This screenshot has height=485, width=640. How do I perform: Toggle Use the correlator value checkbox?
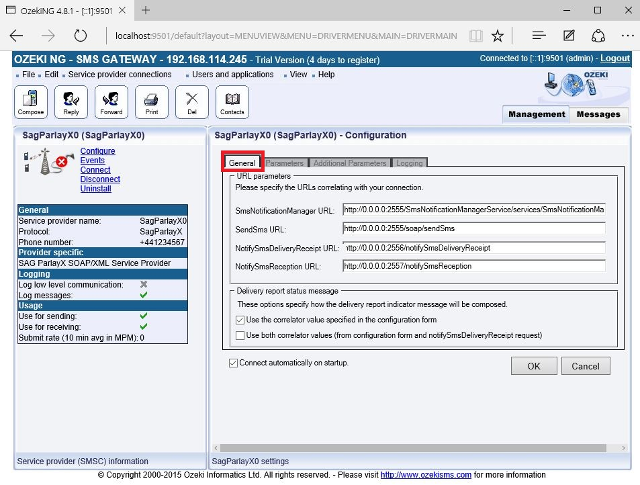coord(240,320)
